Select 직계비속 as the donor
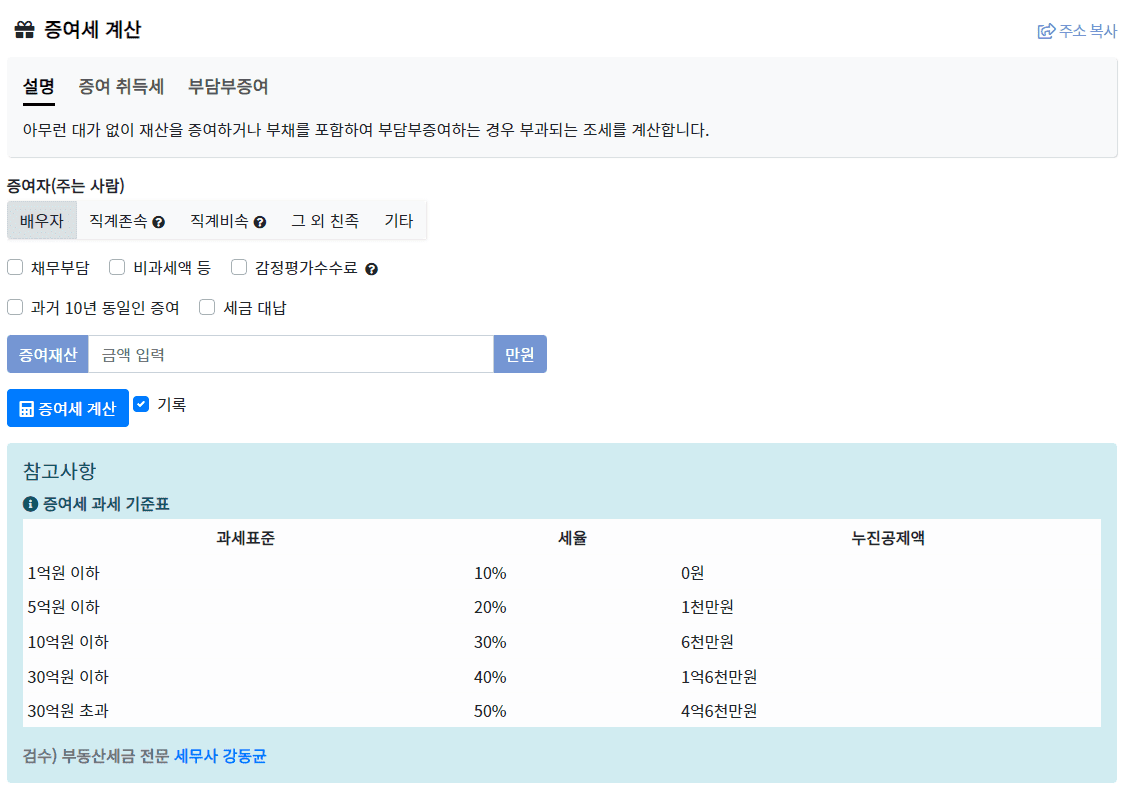Image resolution: width=1125 pixels, height=791 pixels. tap(228, 220)
